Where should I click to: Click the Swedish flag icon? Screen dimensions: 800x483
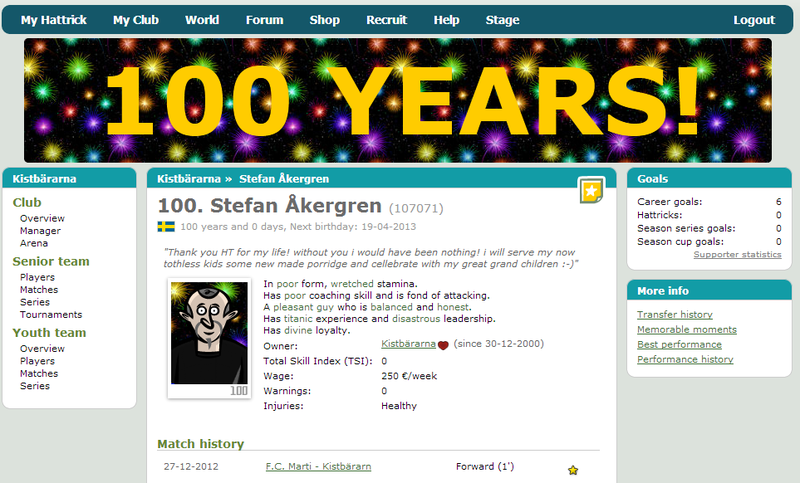166,226
